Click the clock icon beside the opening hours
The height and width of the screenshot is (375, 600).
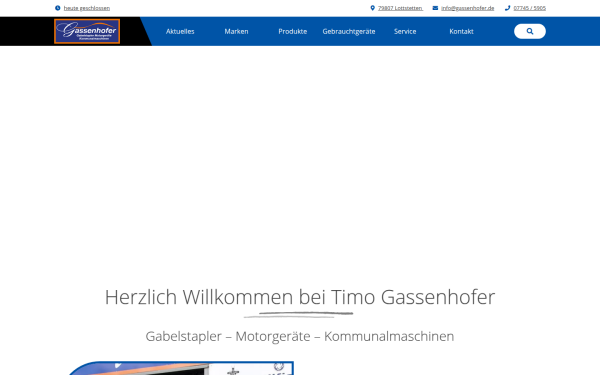click(58, 8)
